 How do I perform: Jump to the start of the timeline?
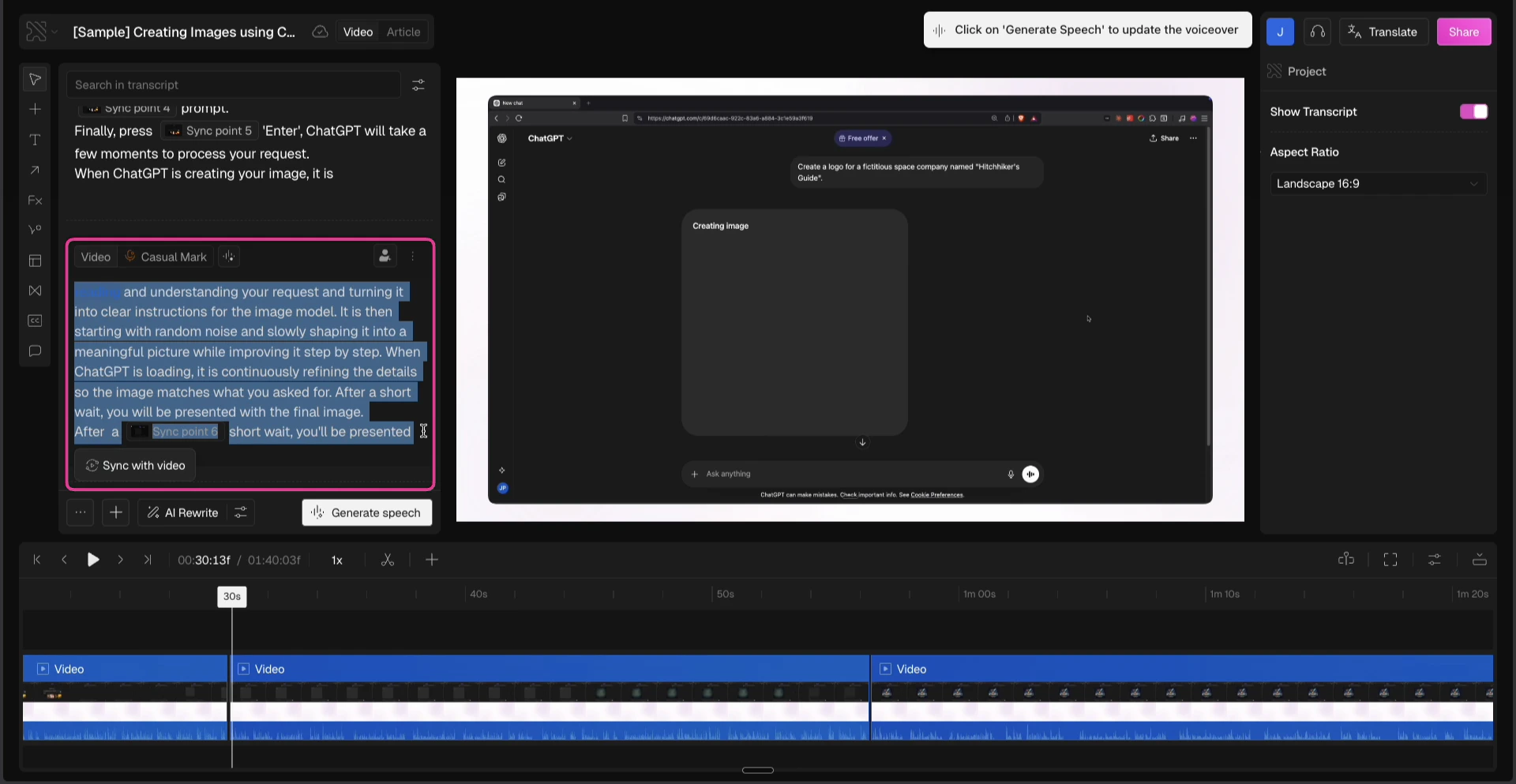(x=36, y=560)
